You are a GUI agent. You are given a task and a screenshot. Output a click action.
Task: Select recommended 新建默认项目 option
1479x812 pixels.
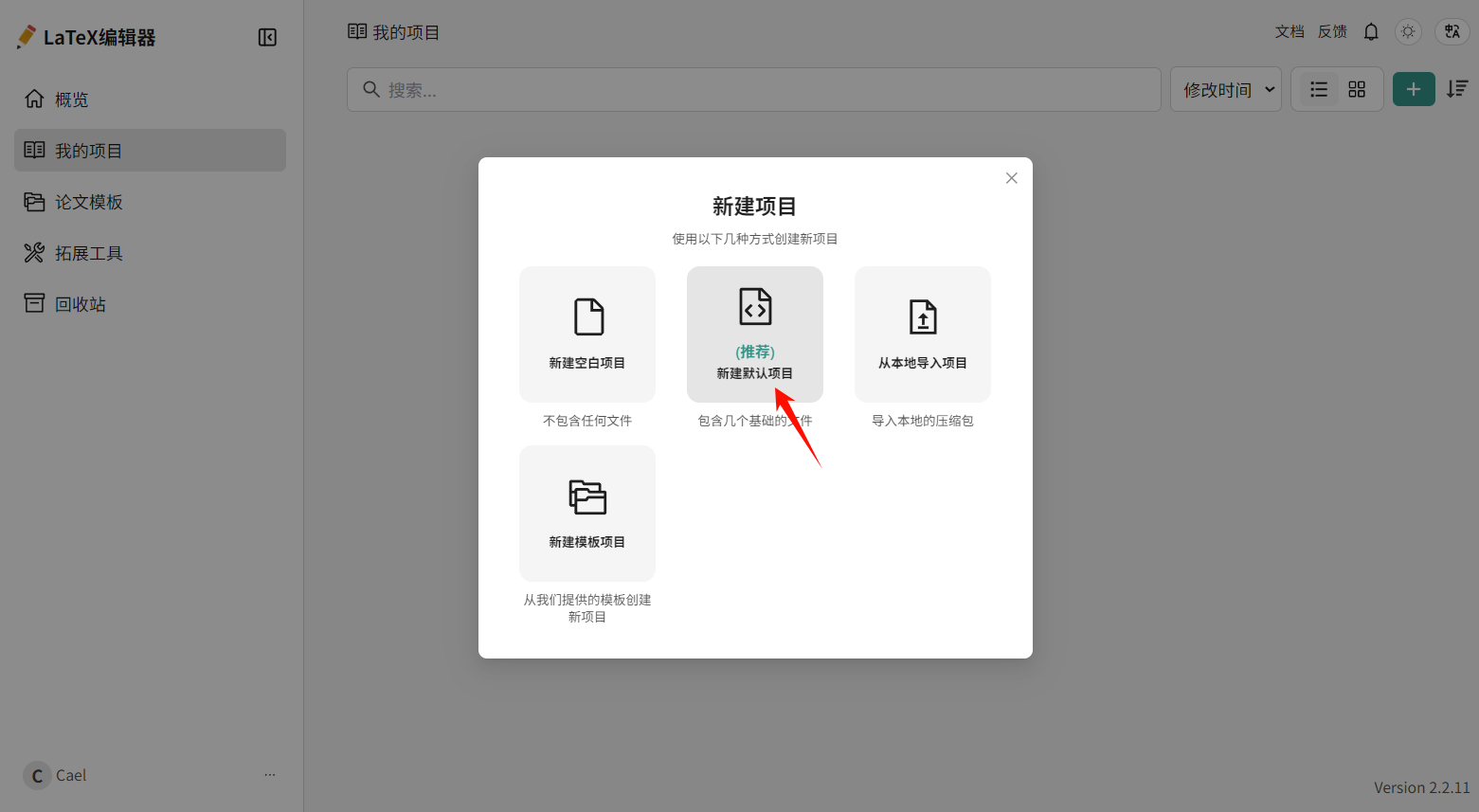[x=755, y=334]
